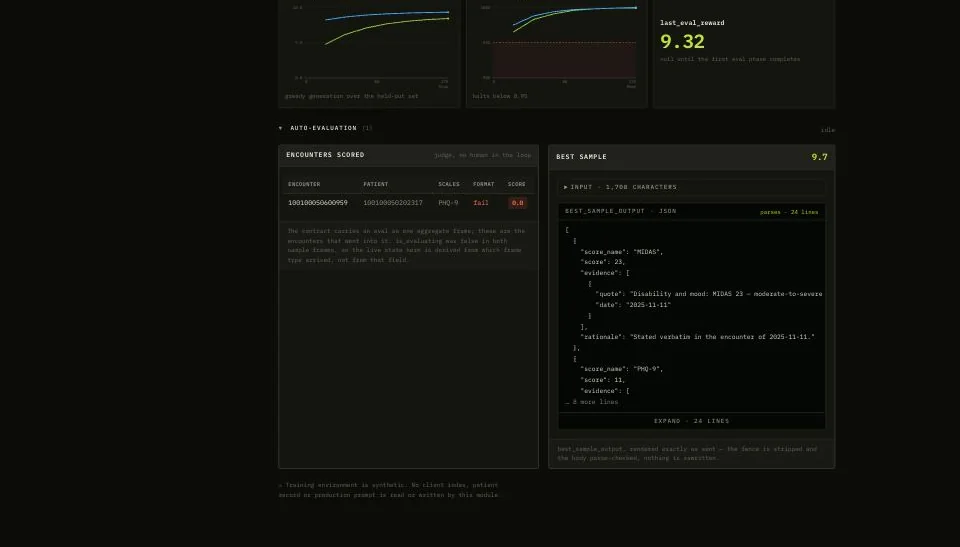960x547 pixels.
Task: Click the PHQ-9 scales cell
Action: tap(448, 203)
